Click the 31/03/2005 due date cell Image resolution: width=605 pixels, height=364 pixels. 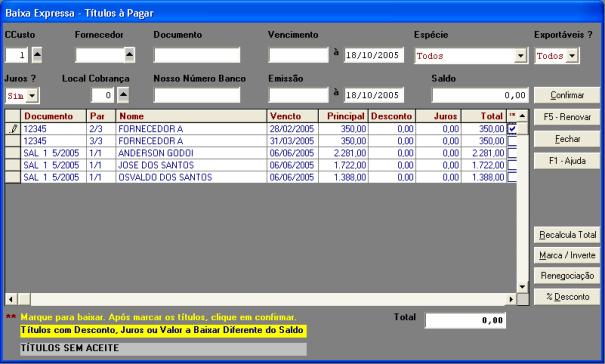tap(292, 141)
